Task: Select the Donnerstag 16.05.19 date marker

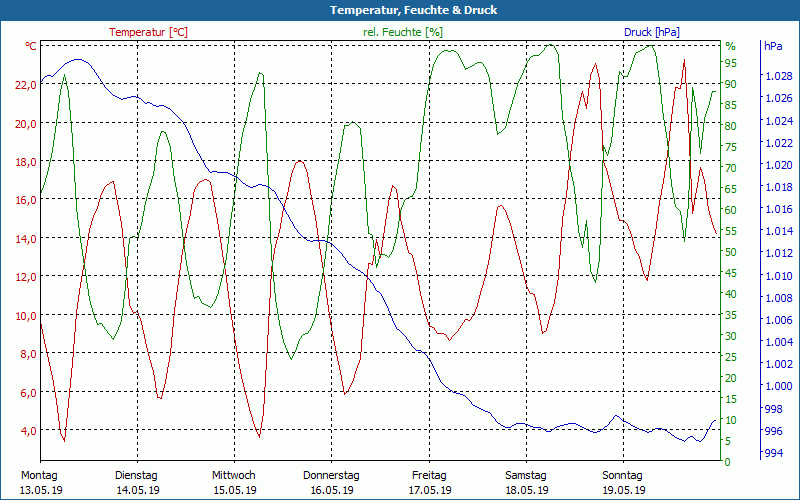Action: coord(331,483)
